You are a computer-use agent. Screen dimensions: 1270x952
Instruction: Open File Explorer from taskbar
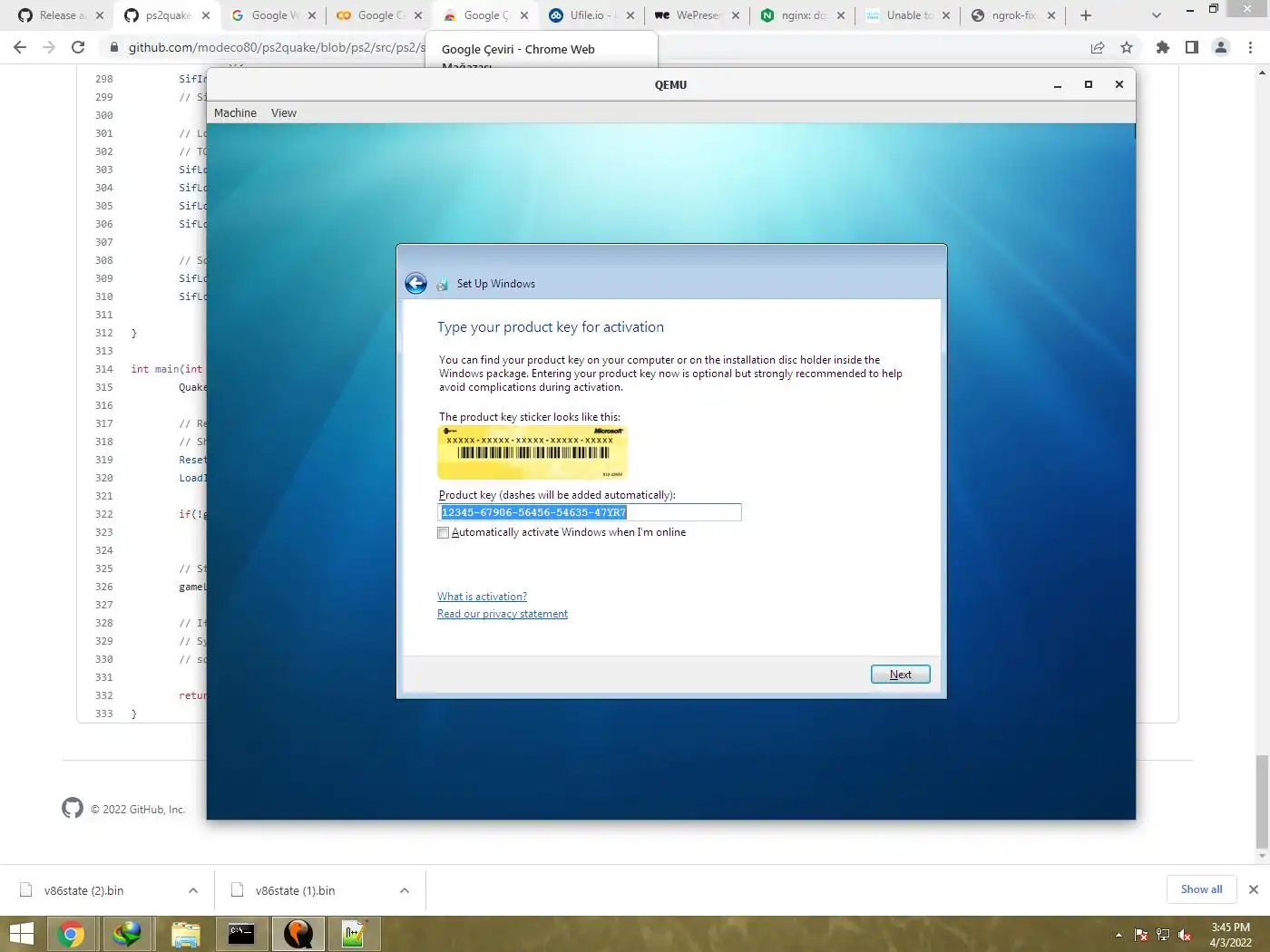[185, 934]
